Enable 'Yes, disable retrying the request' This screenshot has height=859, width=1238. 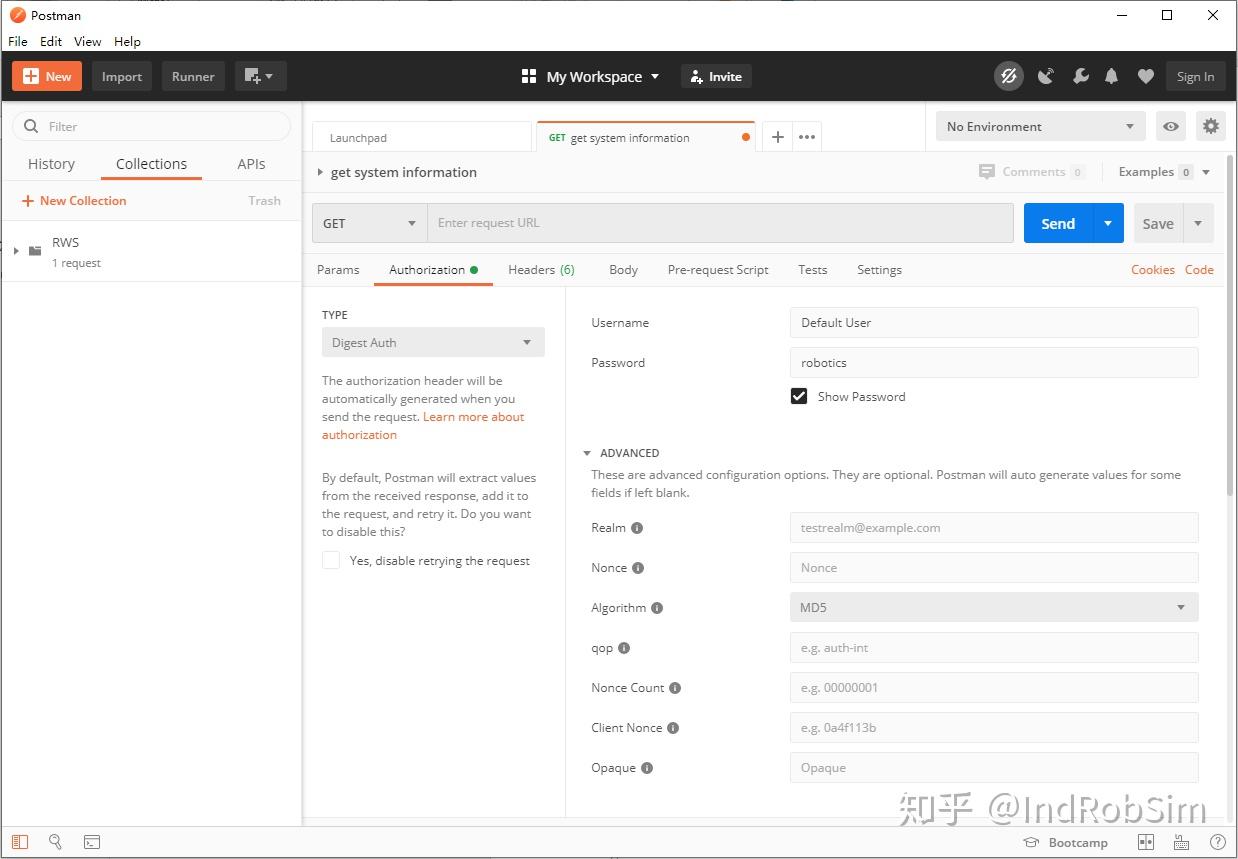click(331, 560)
